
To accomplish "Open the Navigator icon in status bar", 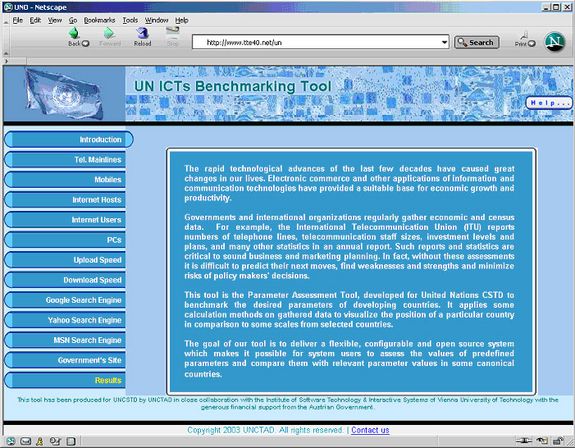I will click(10, 441).
